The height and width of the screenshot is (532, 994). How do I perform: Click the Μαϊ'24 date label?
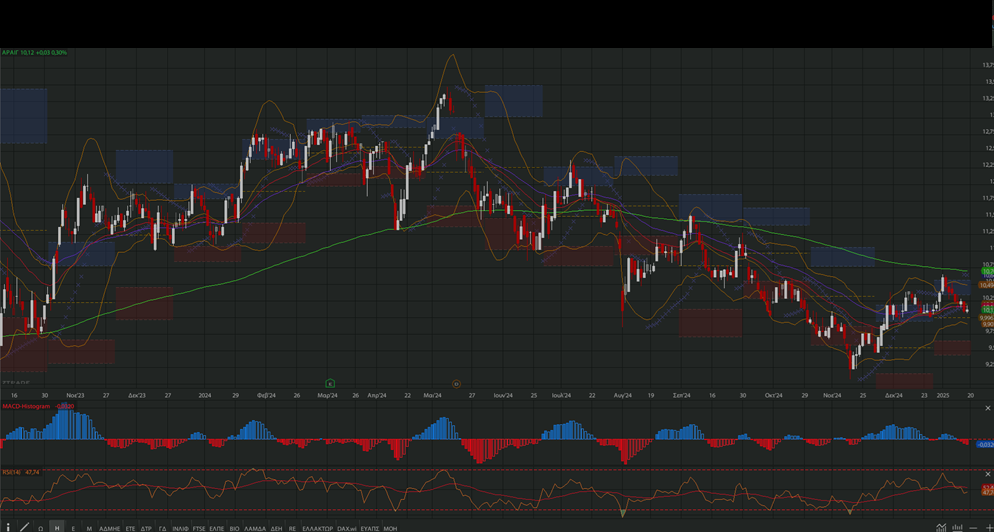(x=432, y=395)
